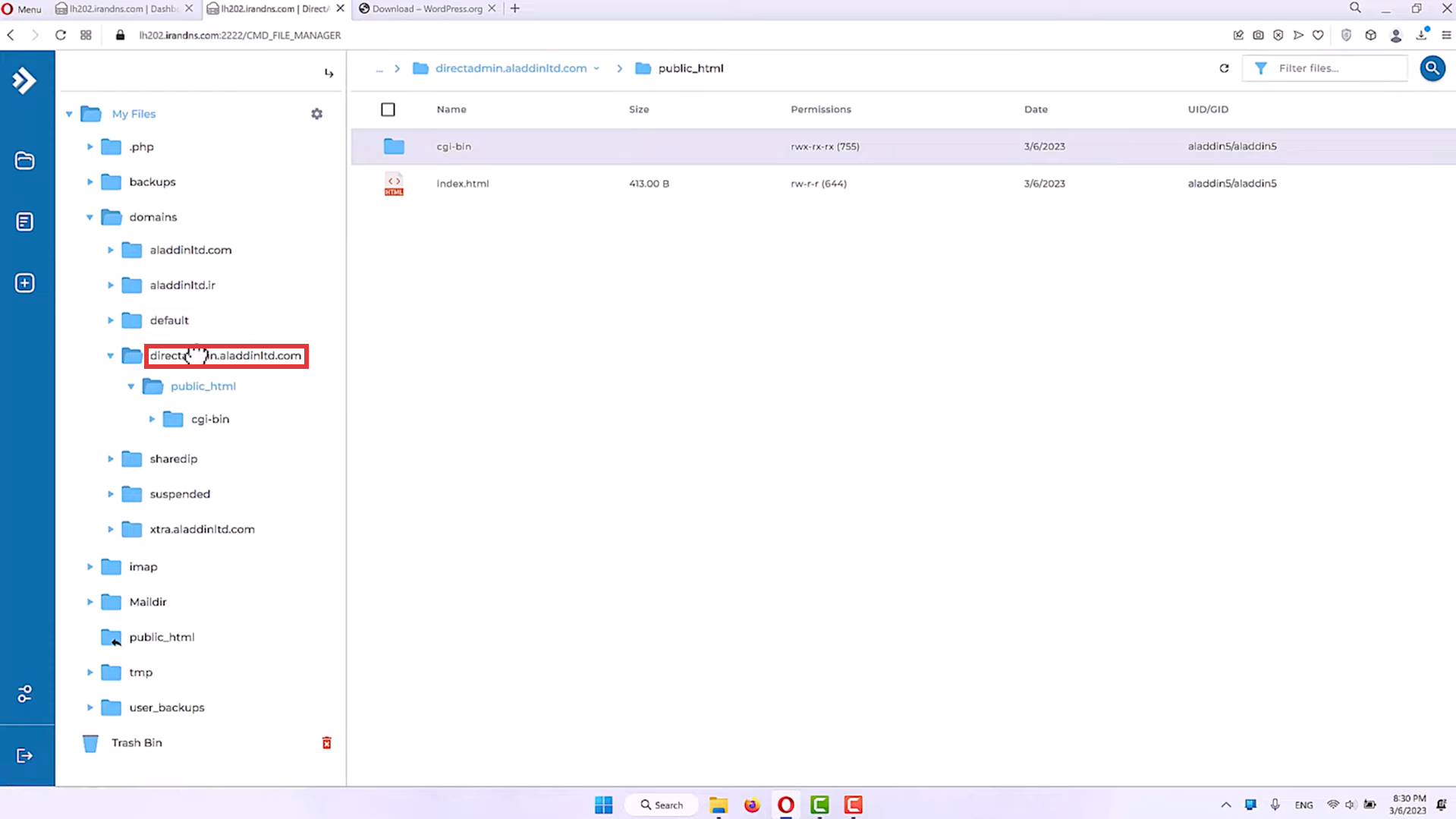Open the browser speed dial grid icon
The height and width of the screenshot is (819, 1456).
coord(86,35)
